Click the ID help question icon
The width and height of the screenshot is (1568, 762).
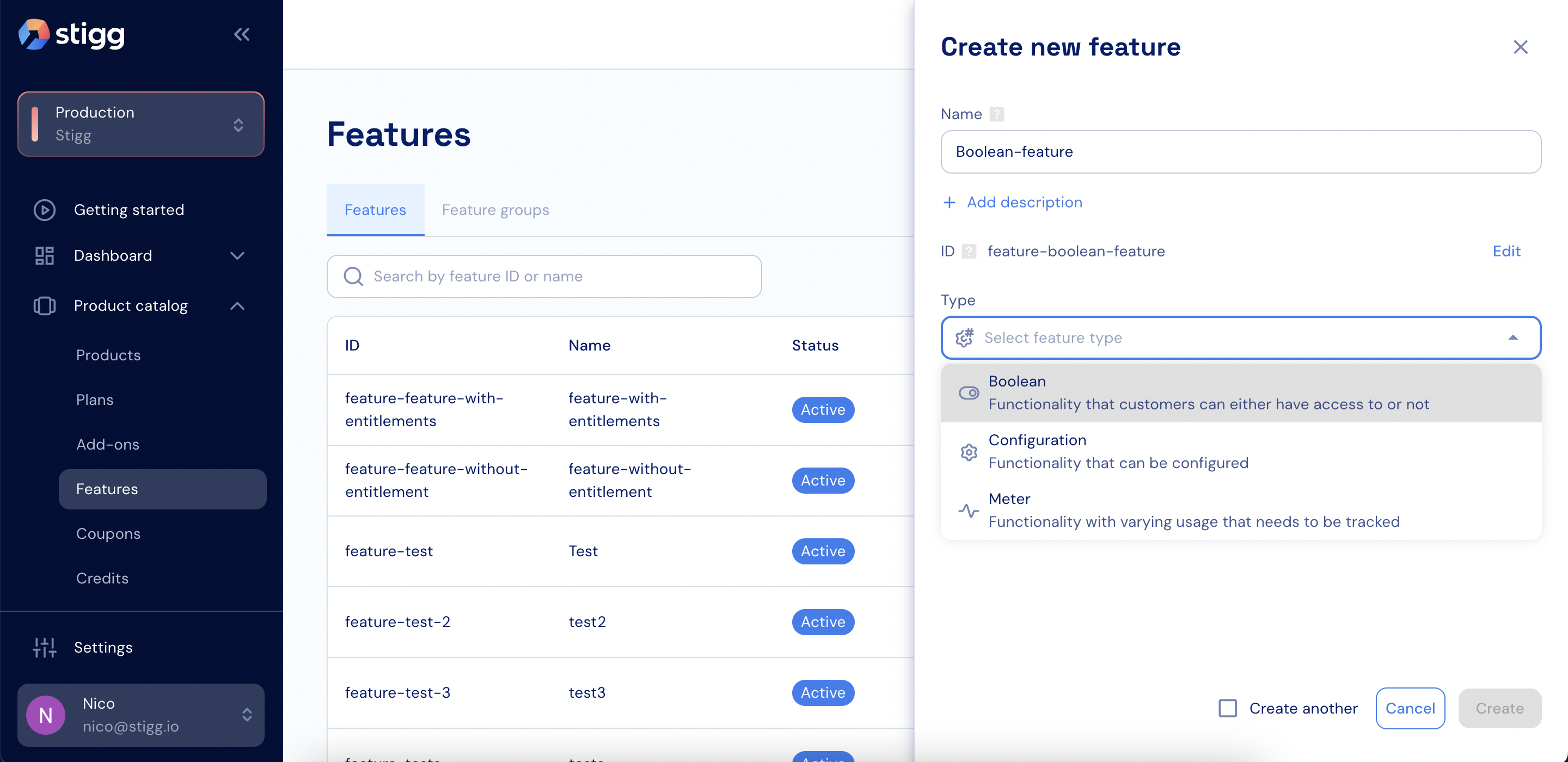pos(969,251)
